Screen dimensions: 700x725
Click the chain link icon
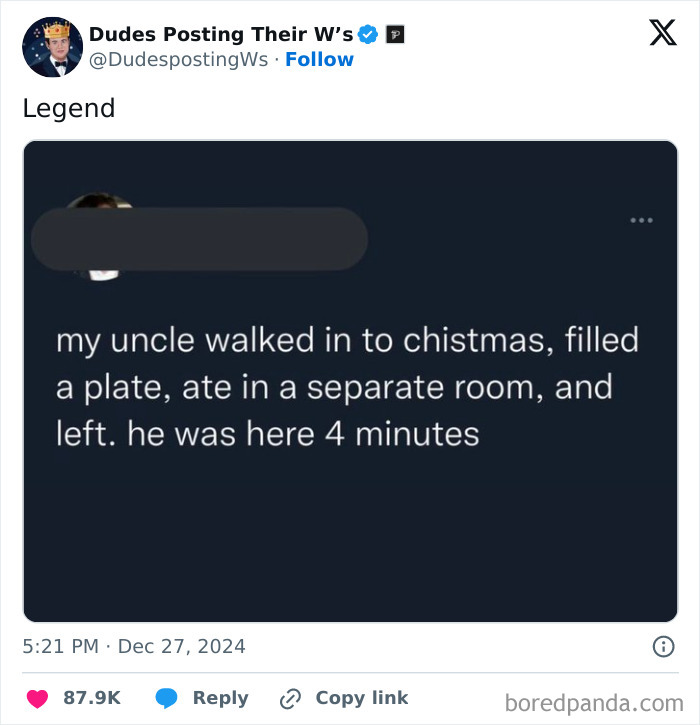pyautogui.click(x=291, y=698)
